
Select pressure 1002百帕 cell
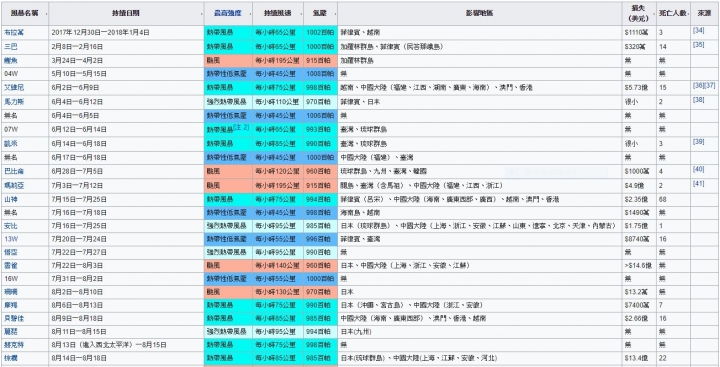(x=320, y=33)
